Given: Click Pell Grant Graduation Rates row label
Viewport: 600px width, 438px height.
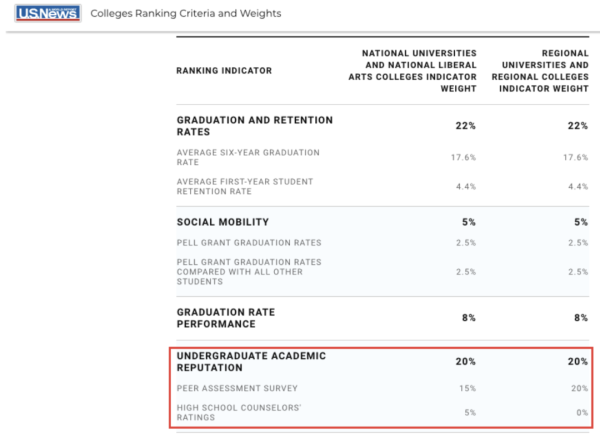Looking at the screenshot, I should [249, 243].
